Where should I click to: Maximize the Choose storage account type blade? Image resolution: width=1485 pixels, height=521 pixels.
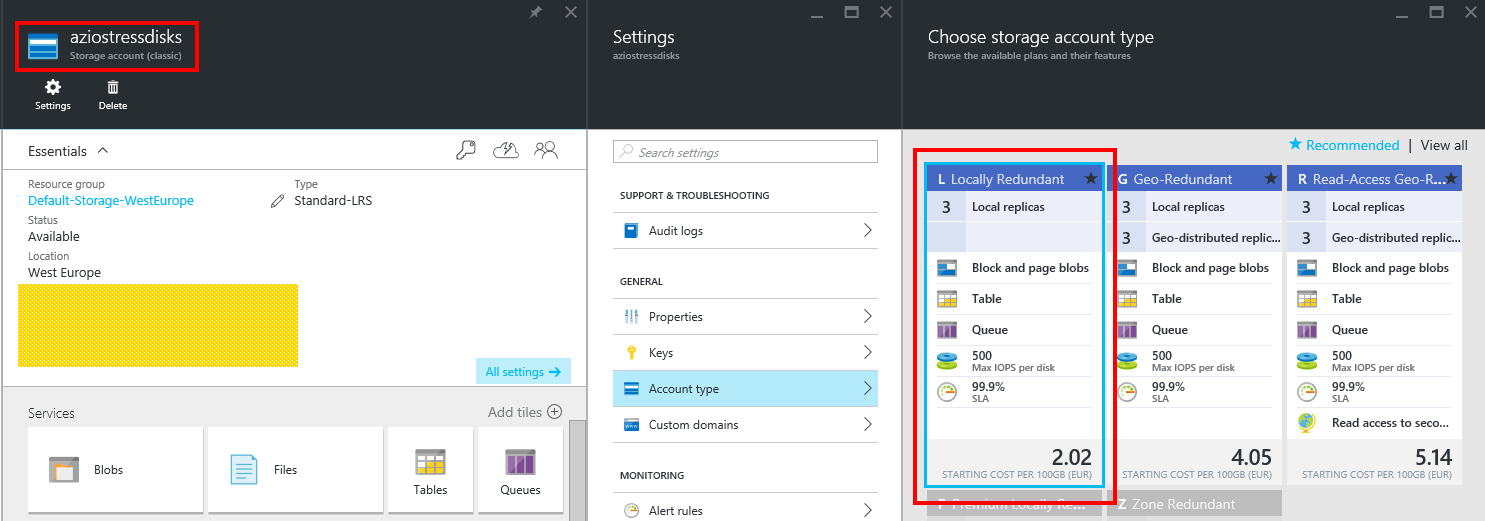pos(1436,12)
